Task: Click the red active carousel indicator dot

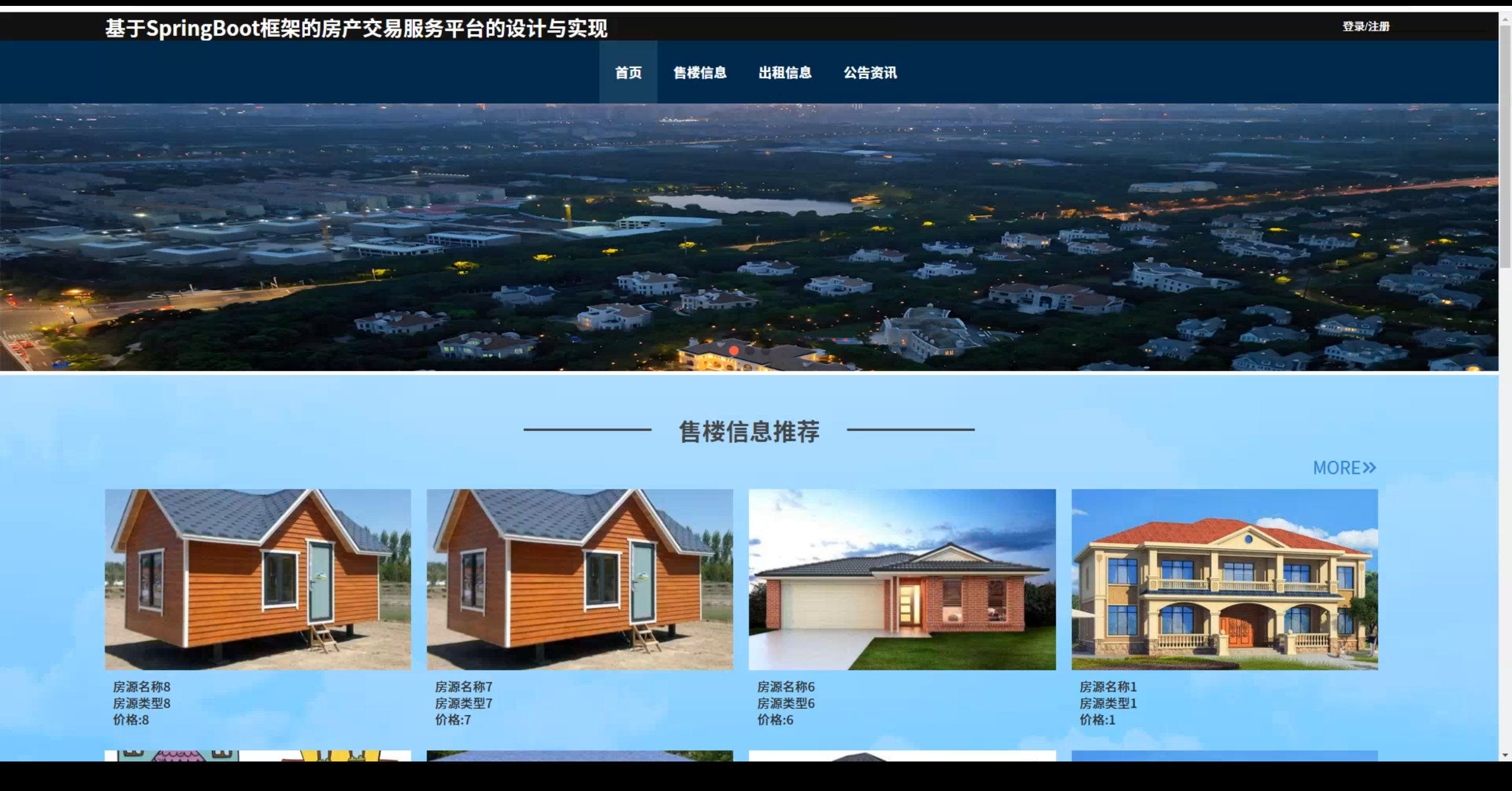Action: pyautogui.click(x=734, y=351)
